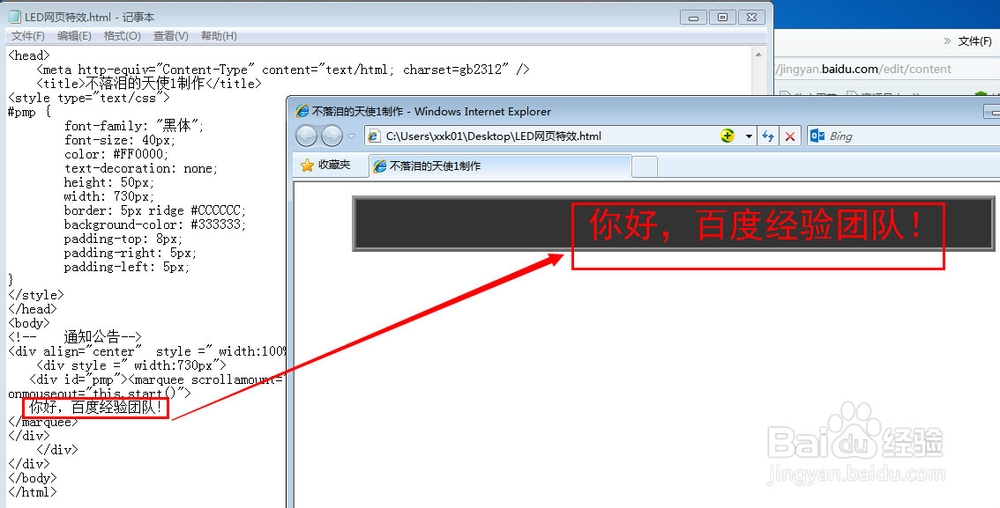Open the 帮助(H) menu in Notepad
The width and height of the screenshot is (1000, 508).
[219, 36]
